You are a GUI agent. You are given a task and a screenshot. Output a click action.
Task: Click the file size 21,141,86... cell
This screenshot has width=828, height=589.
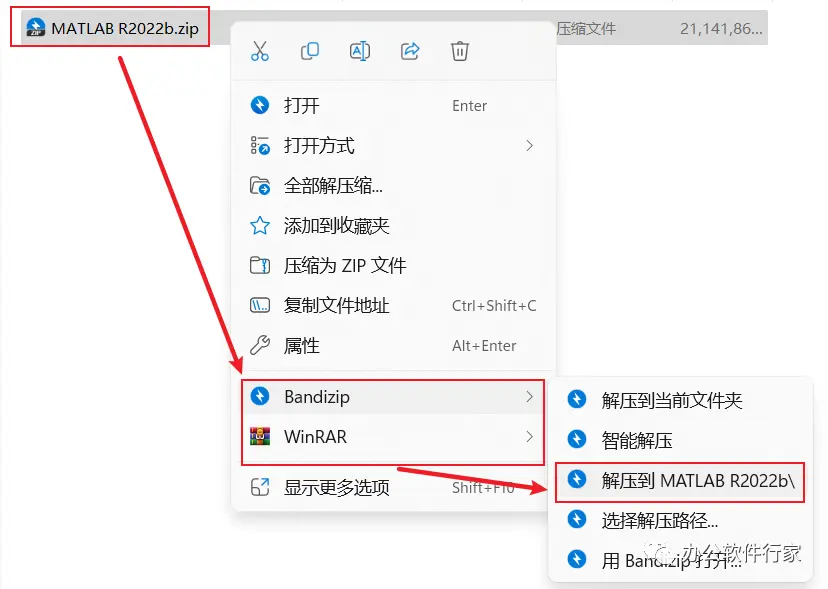721,29
